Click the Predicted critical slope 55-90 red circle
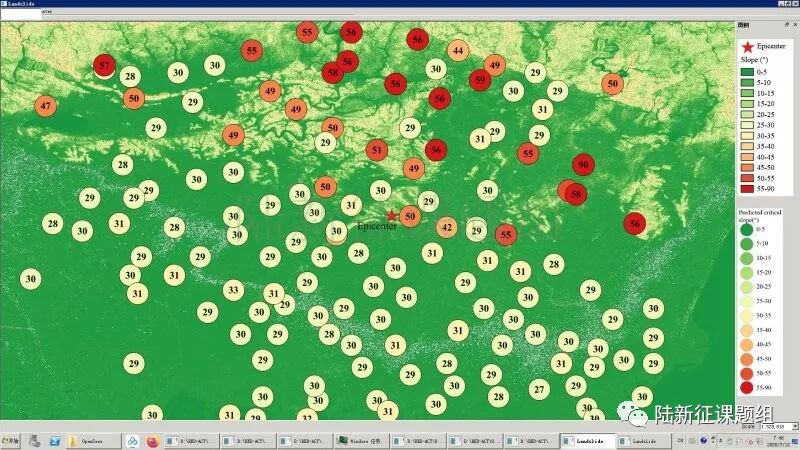This screenshot has width=800, height=450. [x=746, y=387]
